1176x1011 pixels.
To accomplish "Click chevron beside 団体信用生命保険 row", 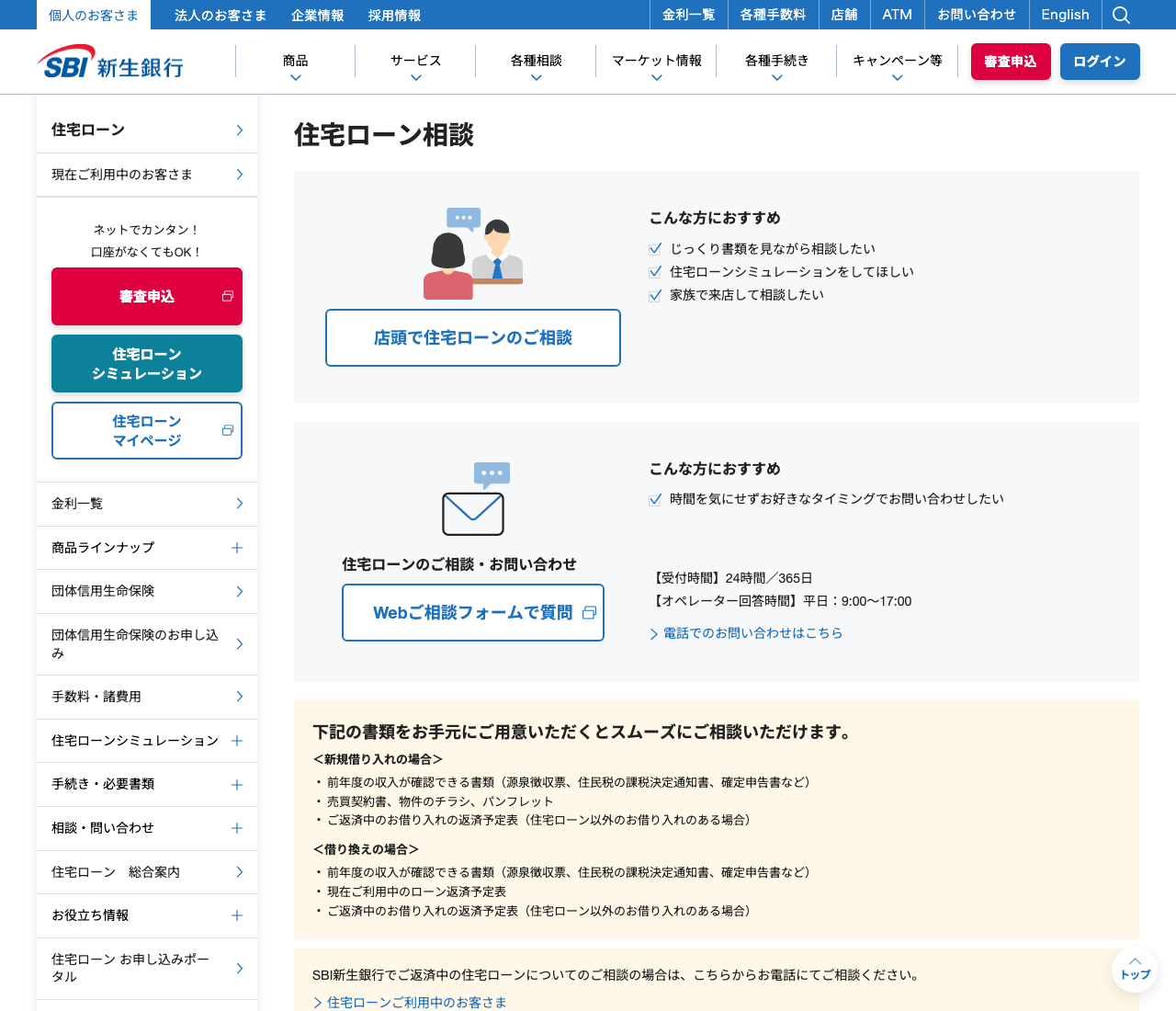I will tap(240, 591).
